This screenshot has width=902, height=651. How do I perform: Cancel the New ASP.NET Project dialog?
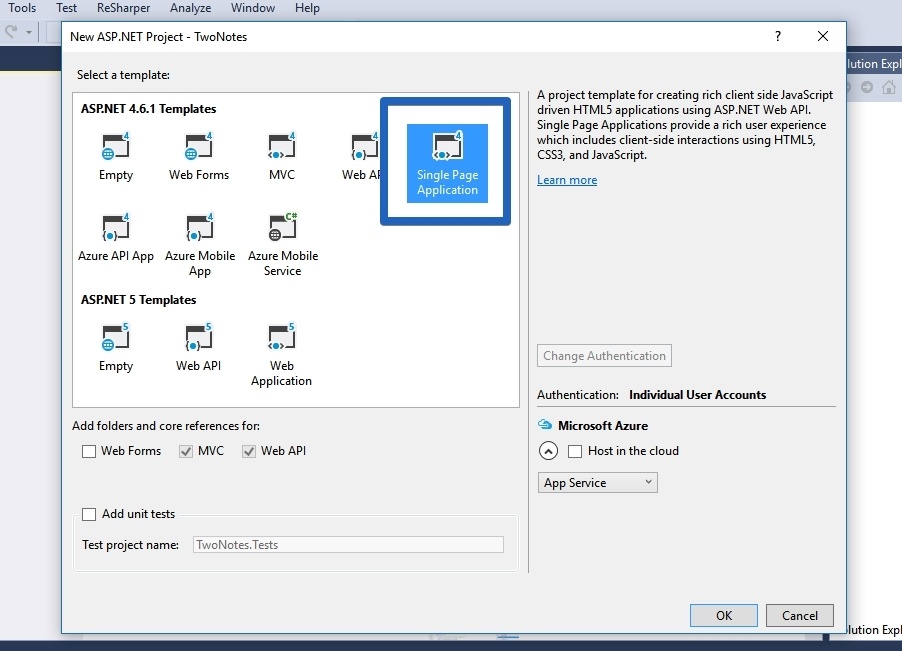(800, 615)
